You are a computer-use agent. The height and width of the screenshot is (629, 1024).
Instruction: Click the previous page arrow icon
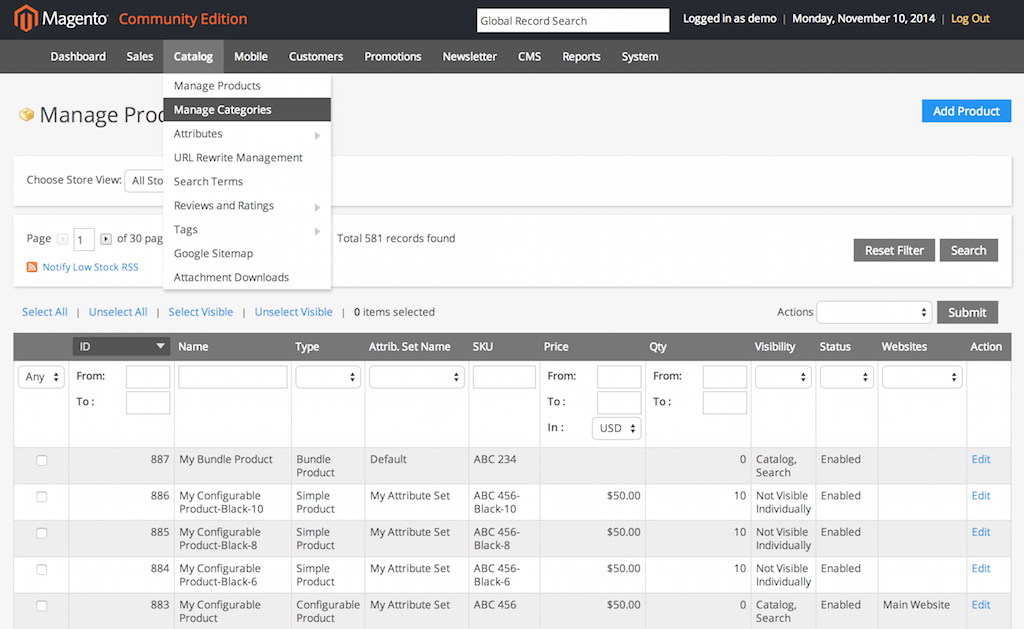tap(63, 239)
